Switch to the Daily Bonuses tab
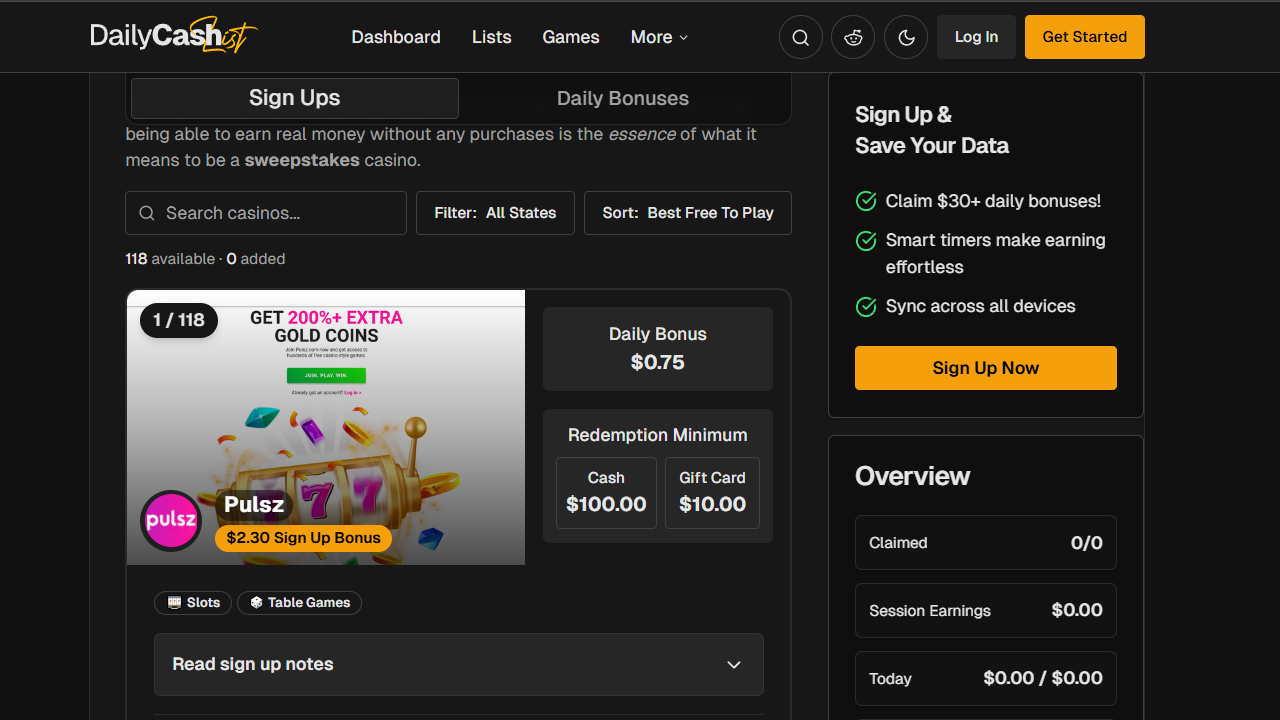Viewport: 1280px width, 720px height. pos(623,98)
